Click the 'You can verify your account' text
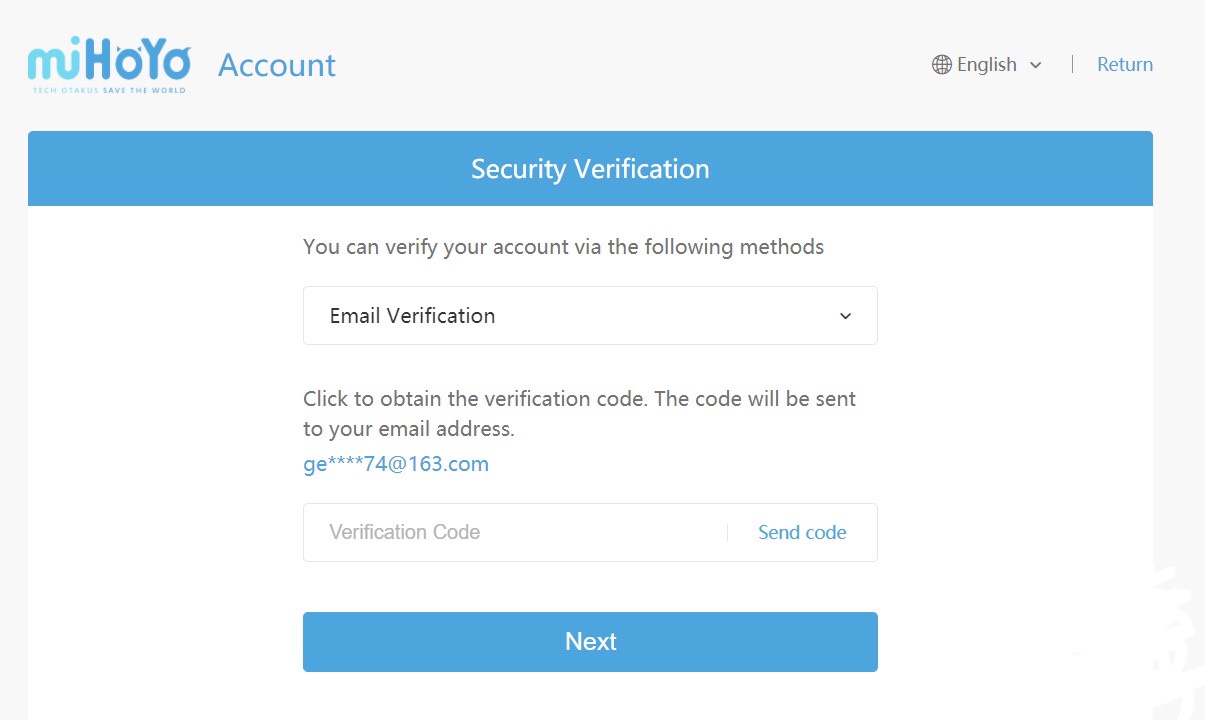This screenshot has width=1205, height=720. tap(564, 247)
